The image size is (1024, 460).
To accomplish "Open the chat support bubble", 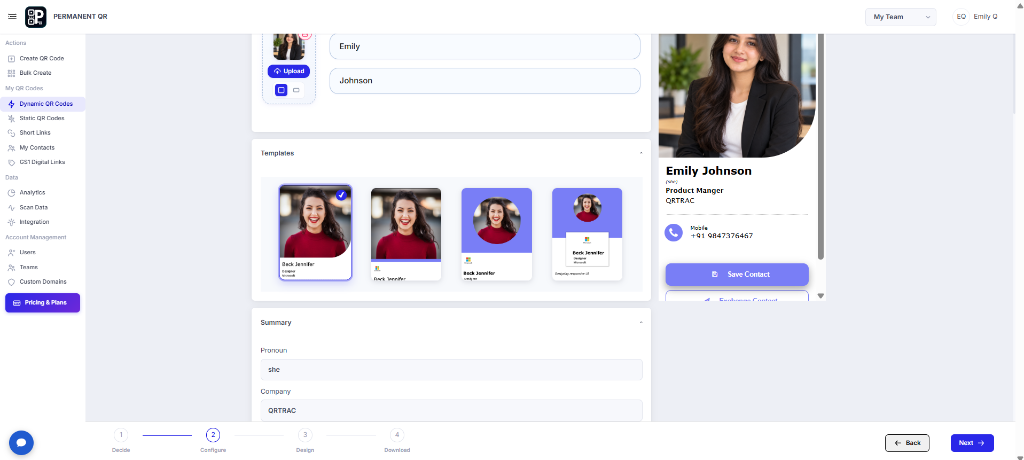I will pos(21,442).
